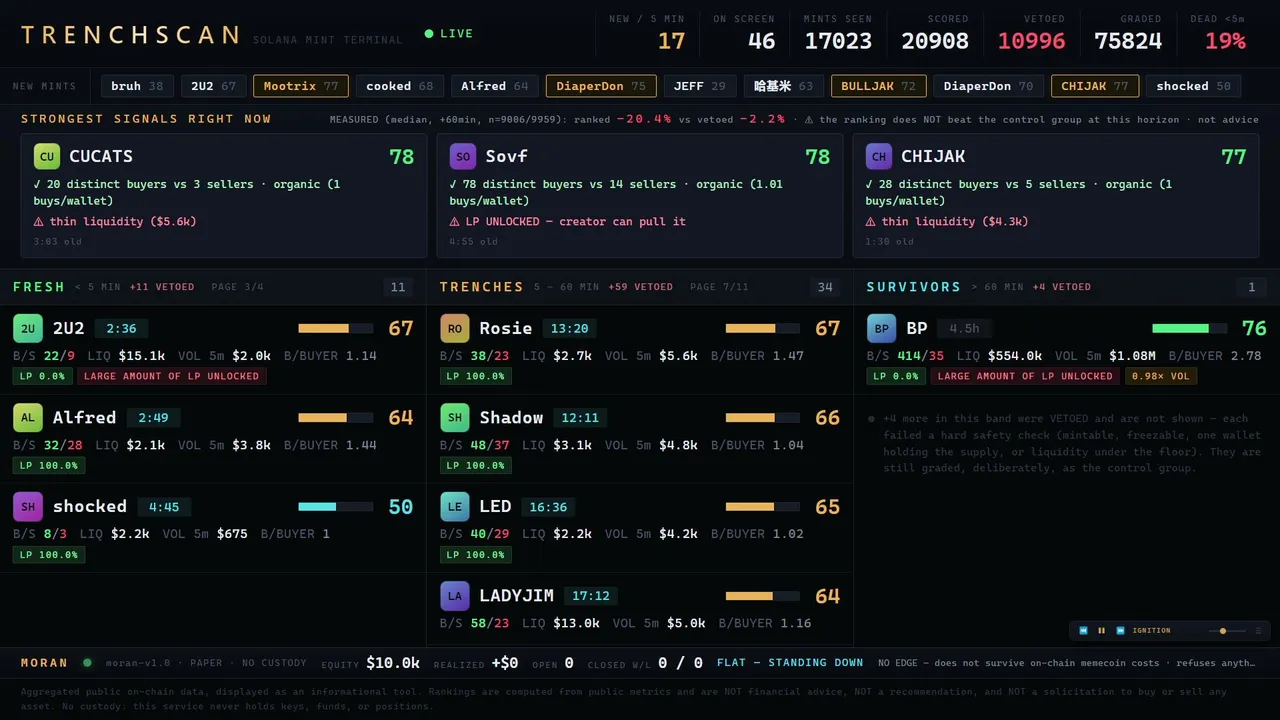
Task: Click the GRADED counter 75824
Action: (1128, 41)
